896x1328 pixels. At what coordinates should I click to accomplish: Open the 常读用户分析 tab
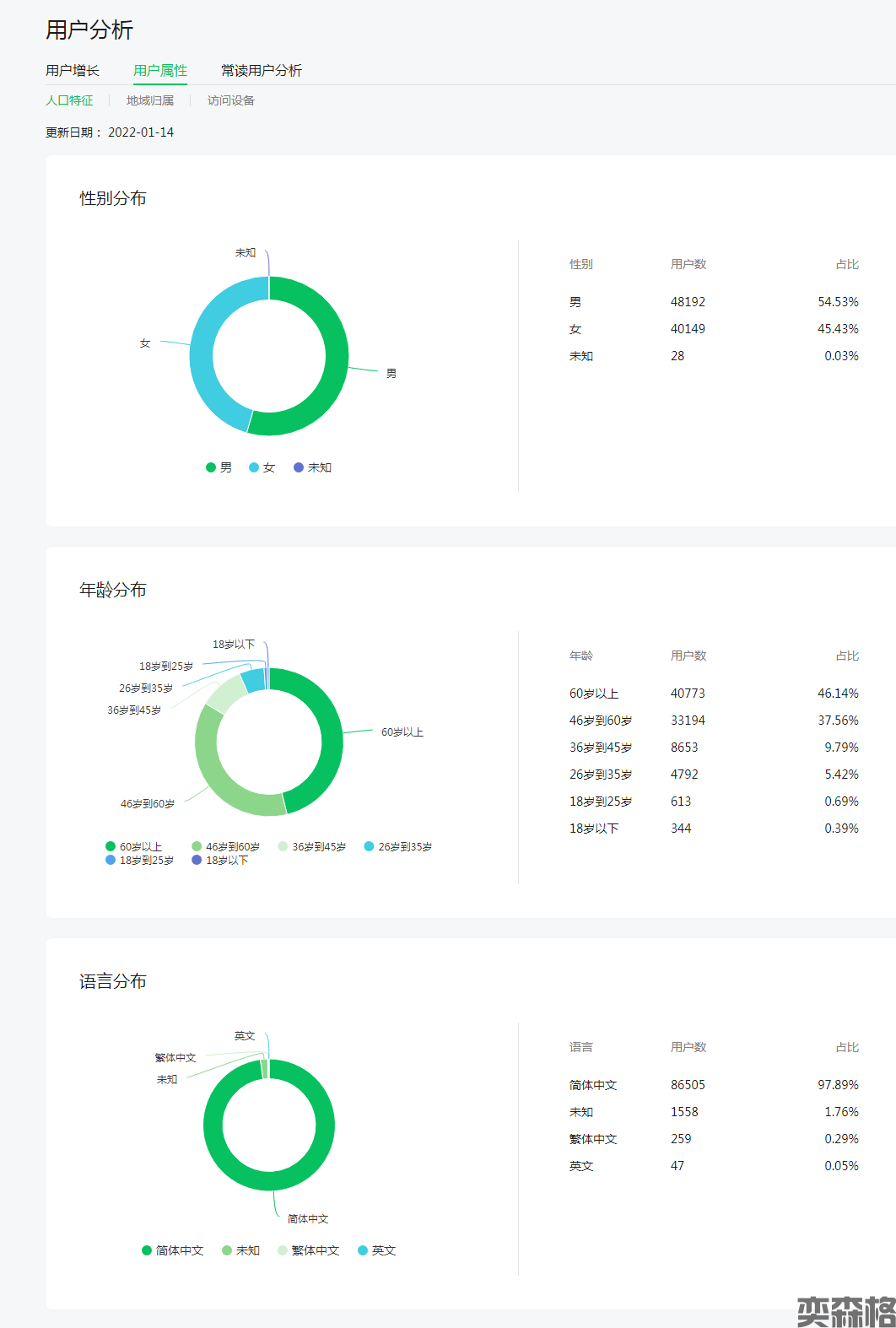(261, 70)
